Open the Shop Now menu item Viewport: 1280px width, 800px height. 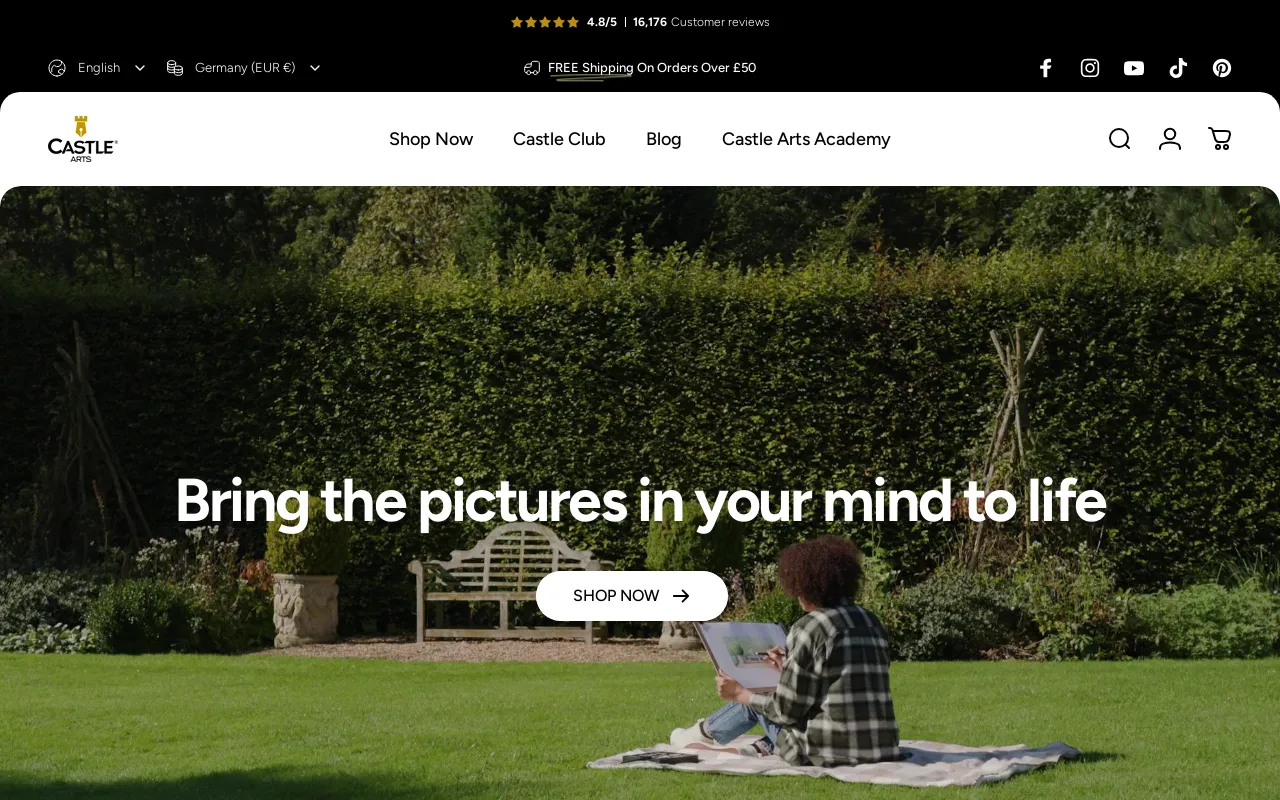pyautogui.click(x=431, y=139)
